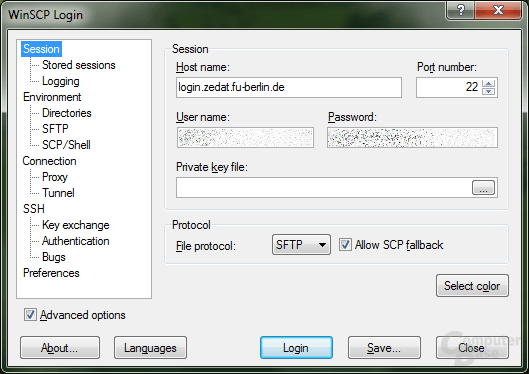Click the Host name input field
The height and width of the screenshot is (374, 529).
(x=289, y=87)
